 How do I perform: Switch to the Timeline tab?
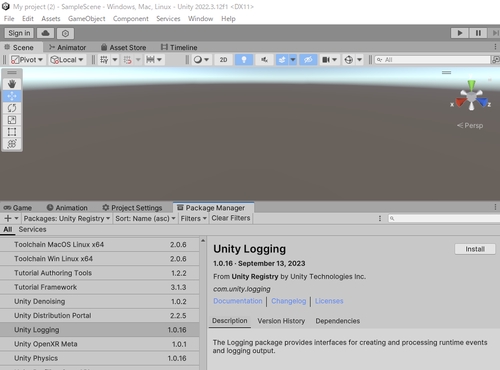point(179,47)
